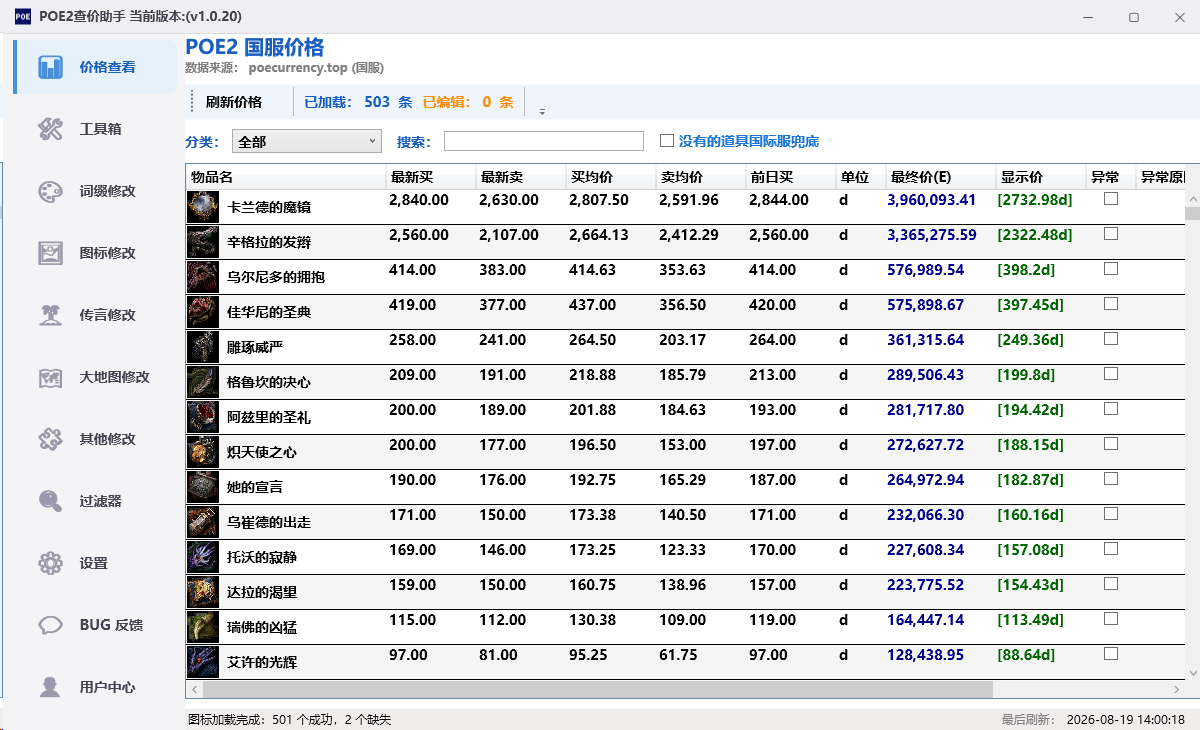The image size is (1200, 730).
Task: Click the 艾许的光辉 item name
Action: click(x=262, y=662)
